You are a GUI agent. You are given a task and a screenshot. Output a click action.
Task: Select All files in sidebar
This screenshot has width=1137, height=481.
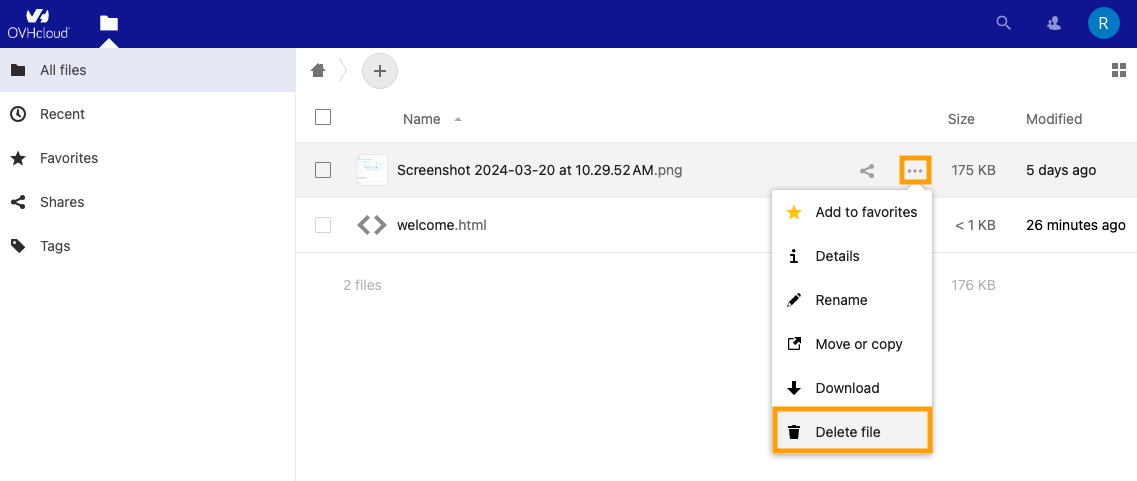click(x=147, y=70)
